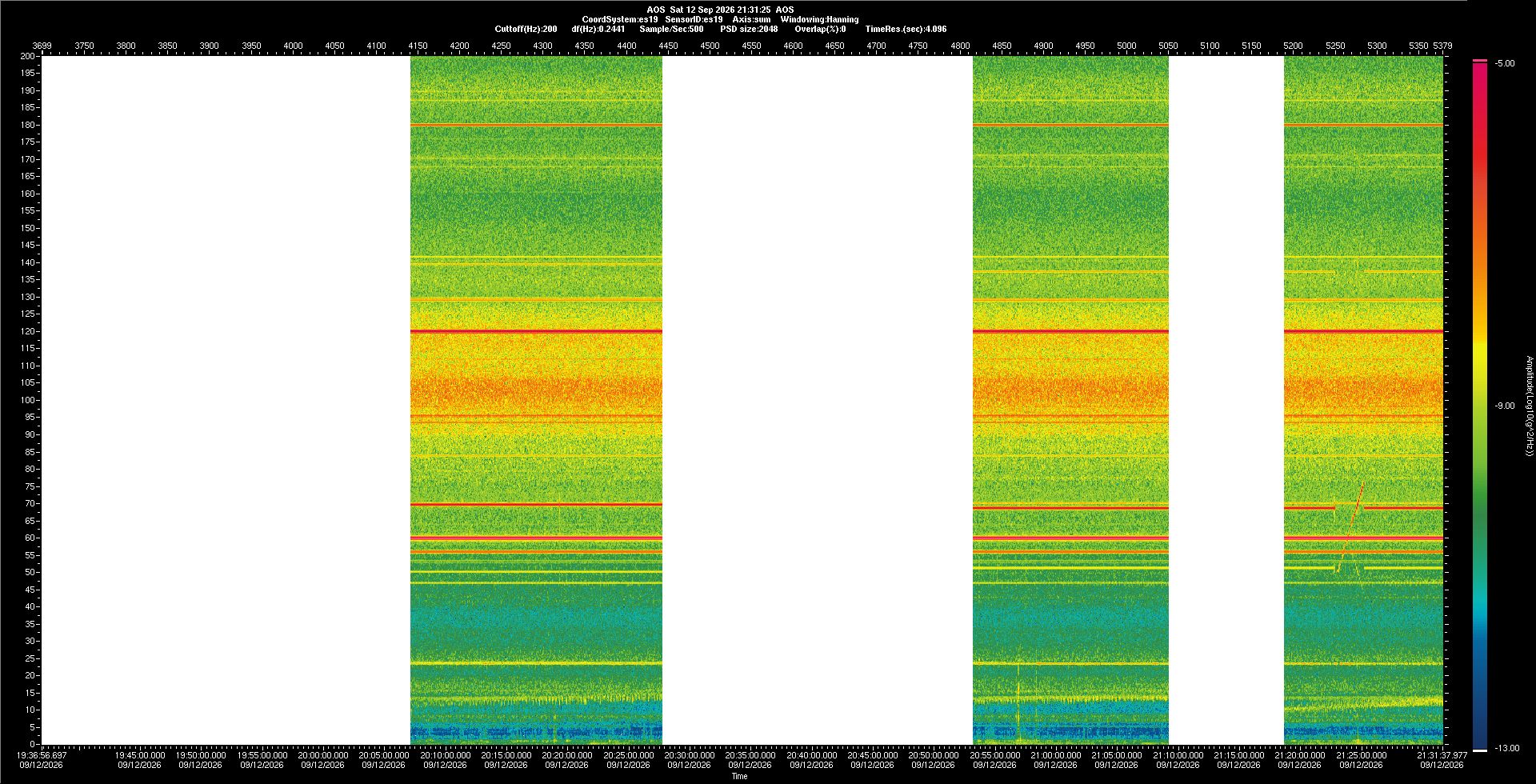Click the white lower-limit marker below the colorbar
The image size is (1536, 784).
click(x=1480, y=750)
